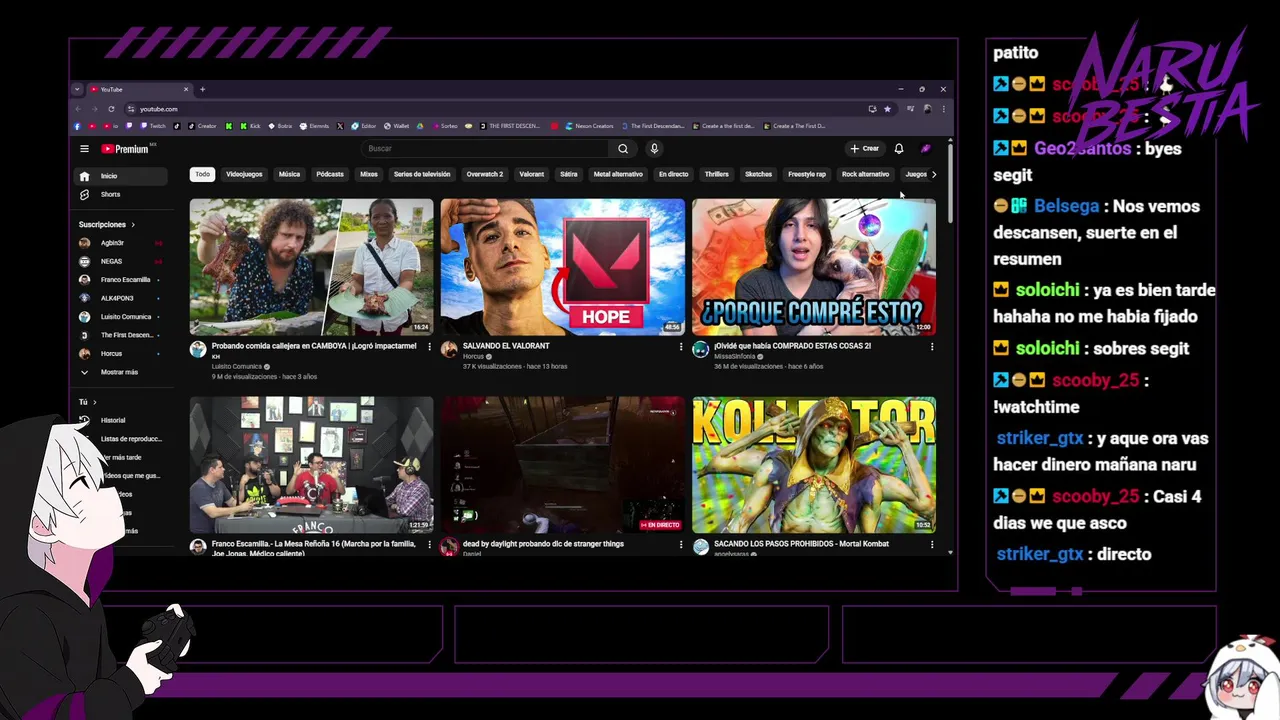
Task: Go back with the browser back arrow
Action: click(x=78, y=109)
